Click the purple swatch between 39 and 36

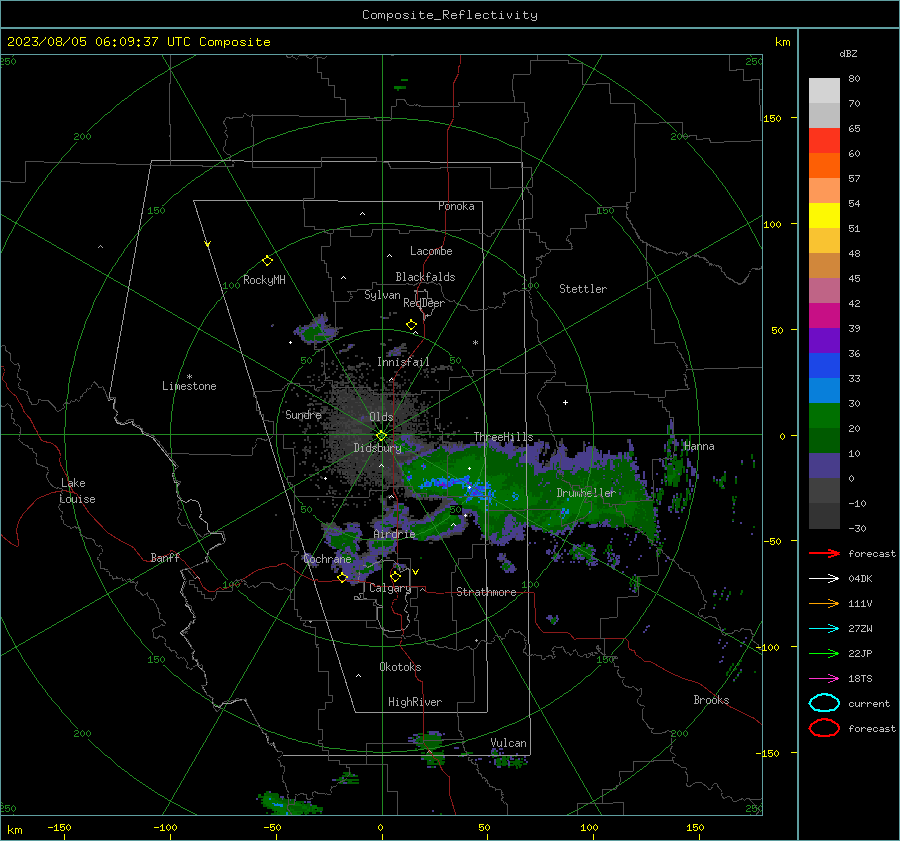[x=824, y=340]
